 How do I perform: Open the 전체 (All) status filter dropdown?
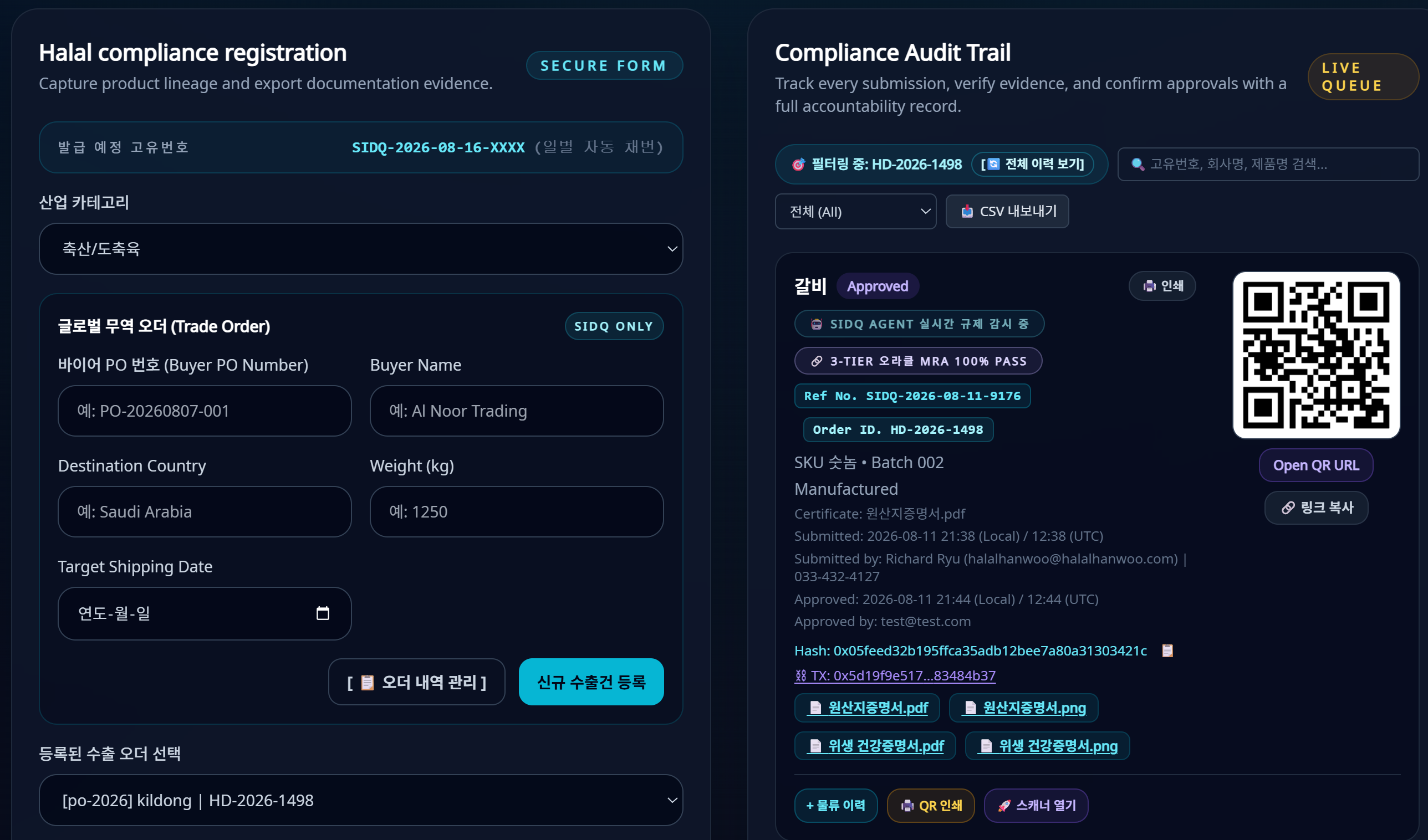855,211
